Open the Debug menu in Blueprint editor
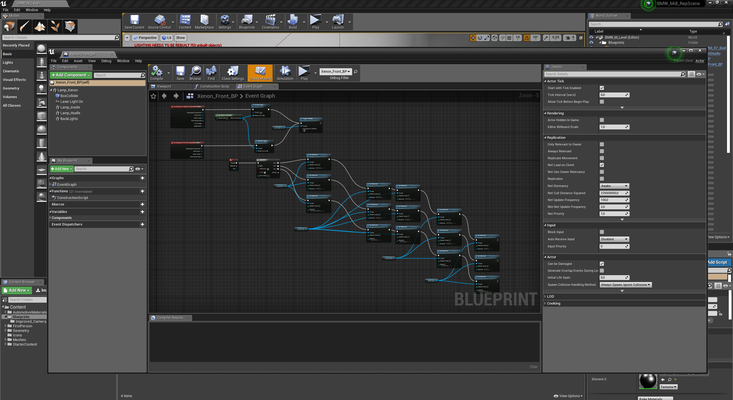This screenshot has width=733, height=400. 105,60
